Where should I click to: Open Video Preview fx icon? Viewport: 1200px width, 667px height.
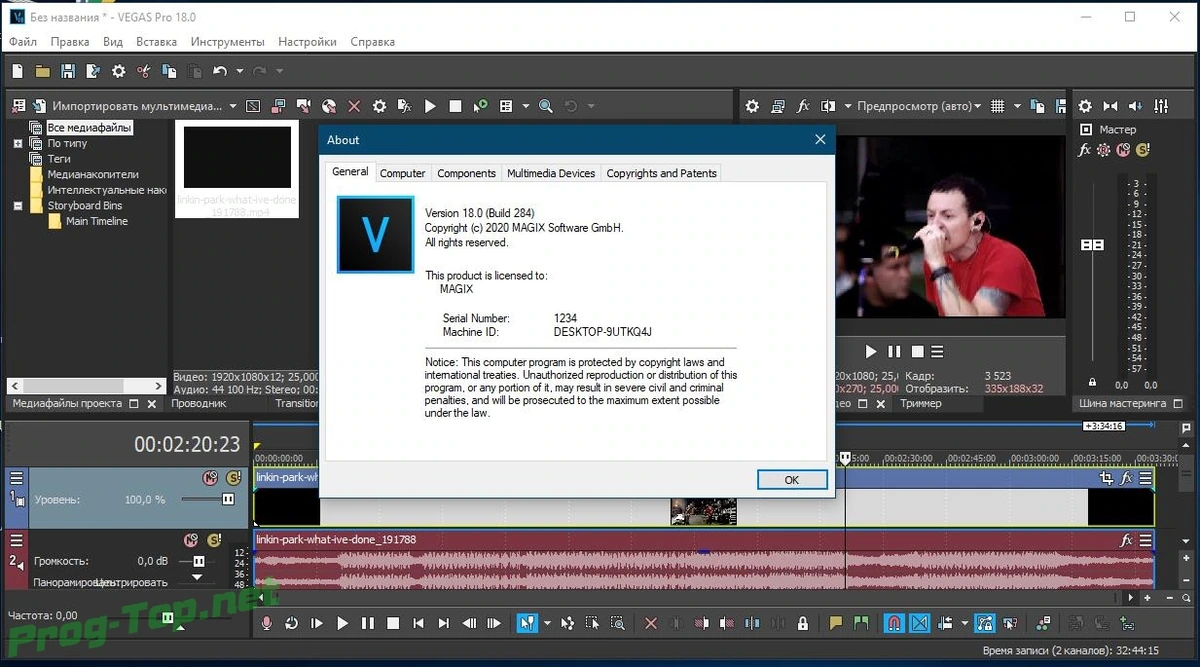pyautogui.click(x=803, y=105)
